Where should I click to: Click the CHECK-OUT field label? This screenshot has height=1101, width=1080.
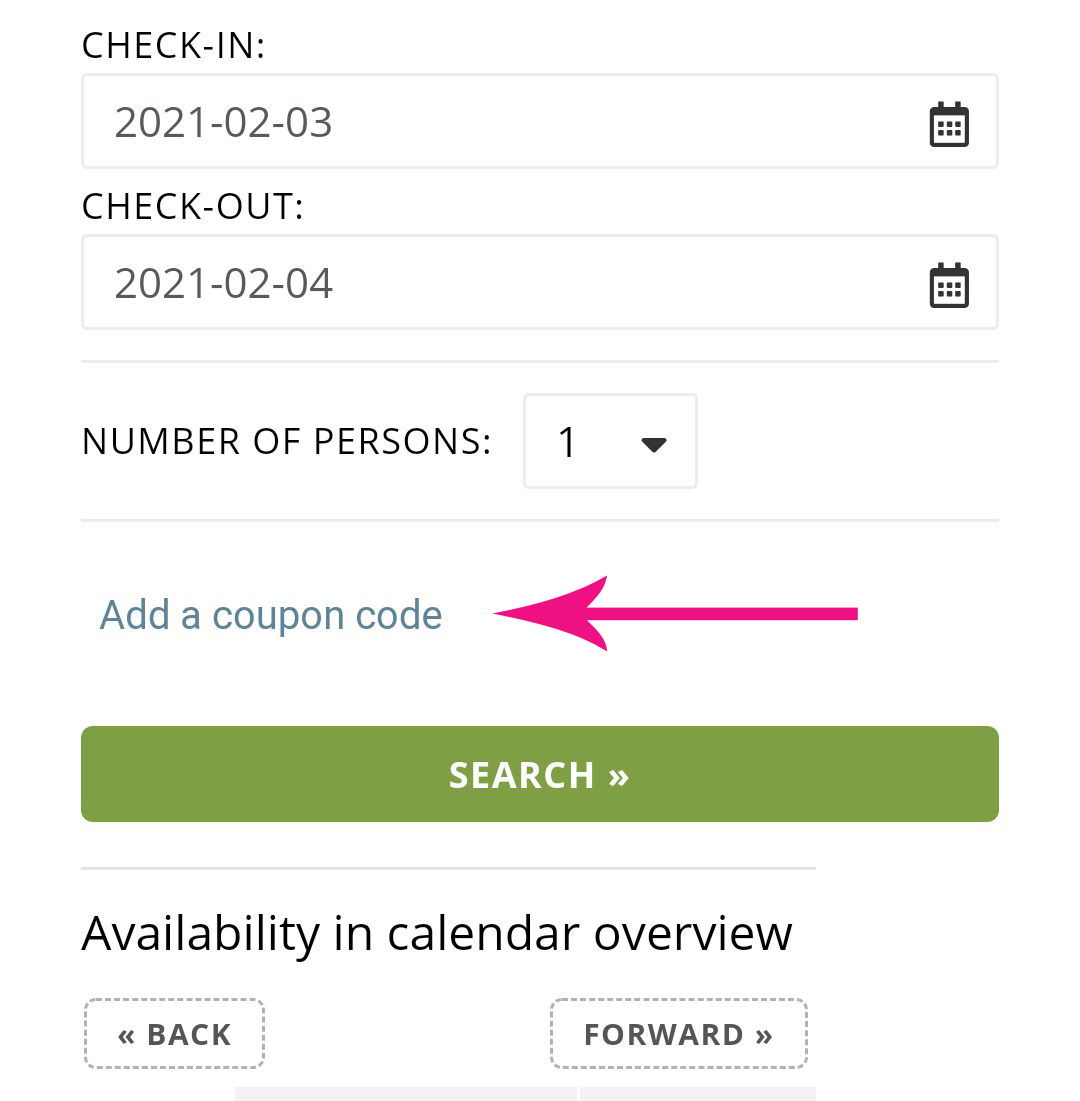tap(192, 207)
